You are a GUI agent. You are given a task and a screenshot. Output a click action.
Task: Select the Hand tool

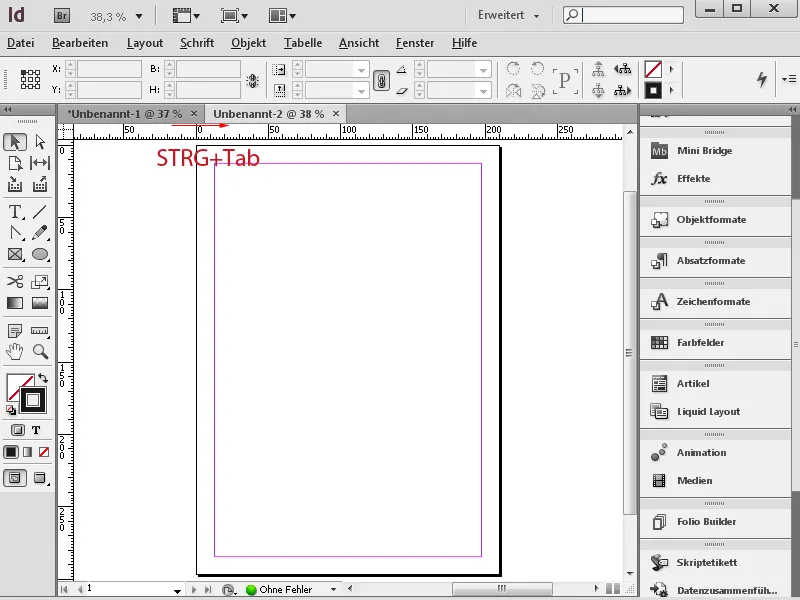[15, 352]
